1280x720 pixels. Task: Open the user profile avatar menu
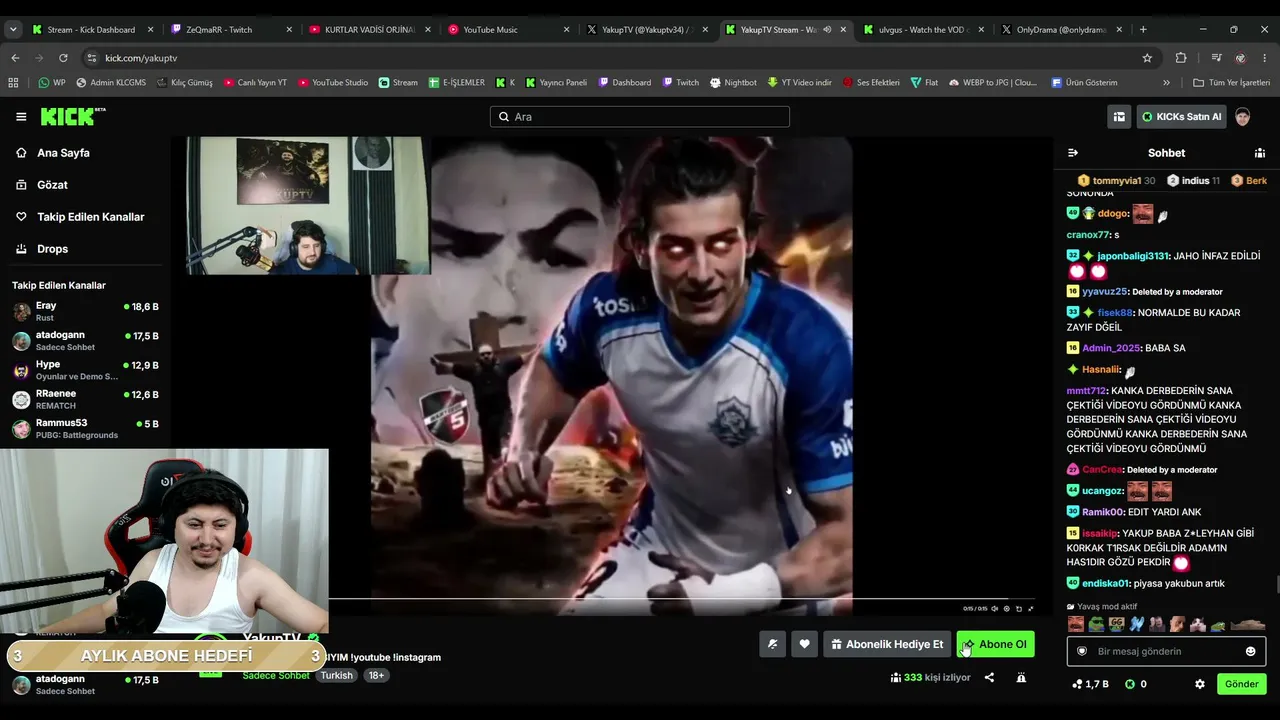1242,117
